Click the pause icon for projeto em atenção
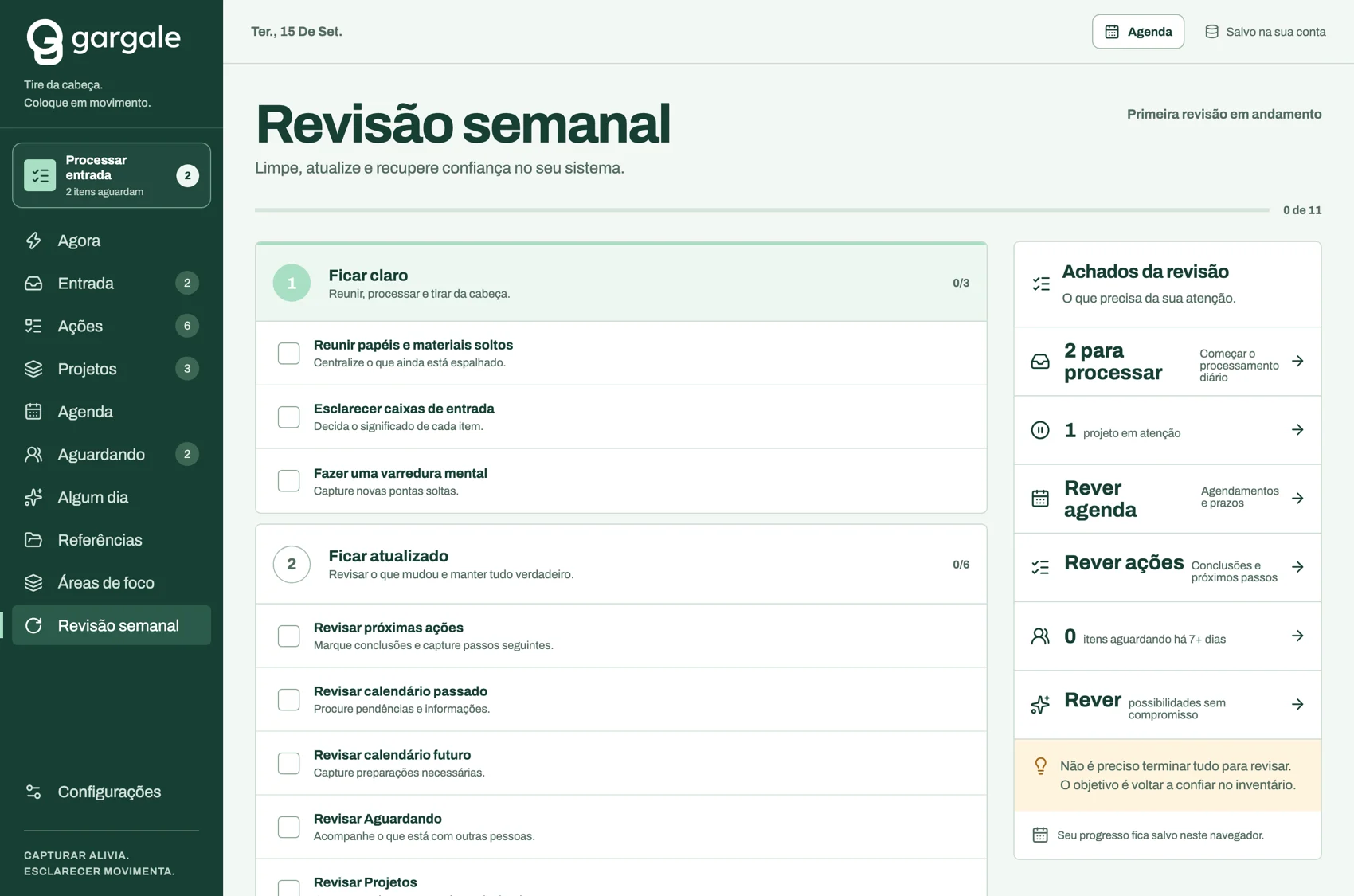 click(x=1040, y=430)
